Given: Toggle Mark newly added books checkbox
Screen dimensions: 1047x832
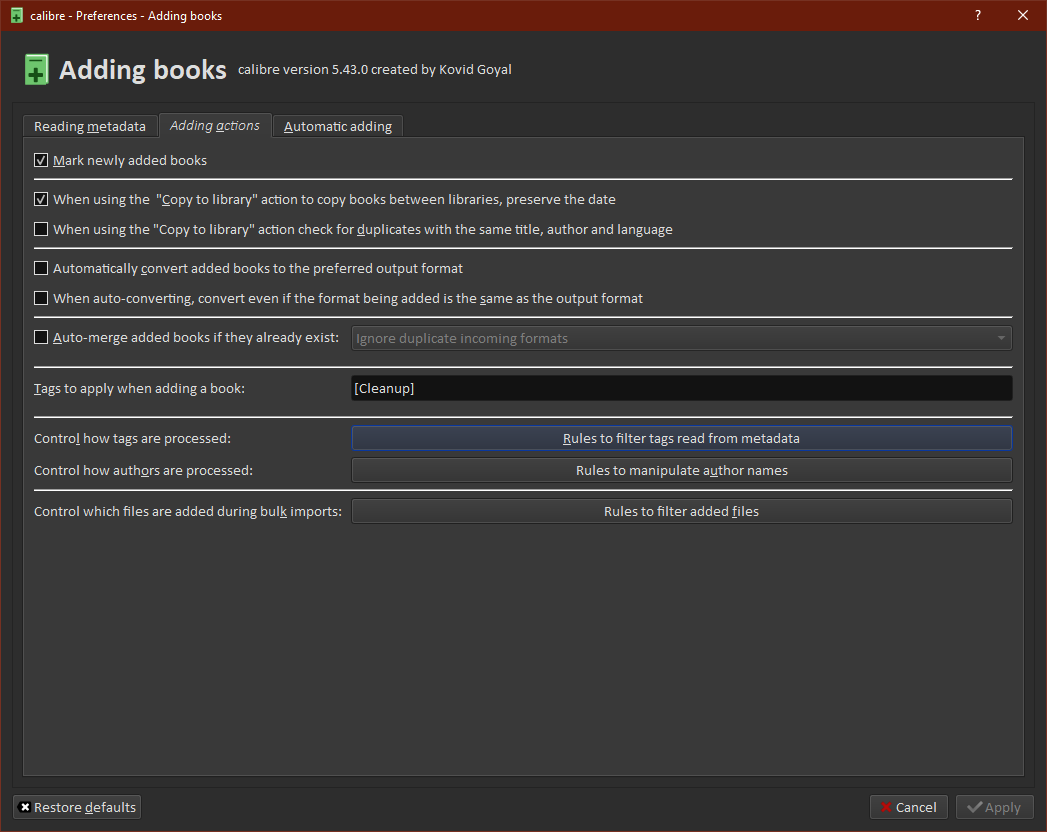Looking at the screenshot, I should (41, 160).
